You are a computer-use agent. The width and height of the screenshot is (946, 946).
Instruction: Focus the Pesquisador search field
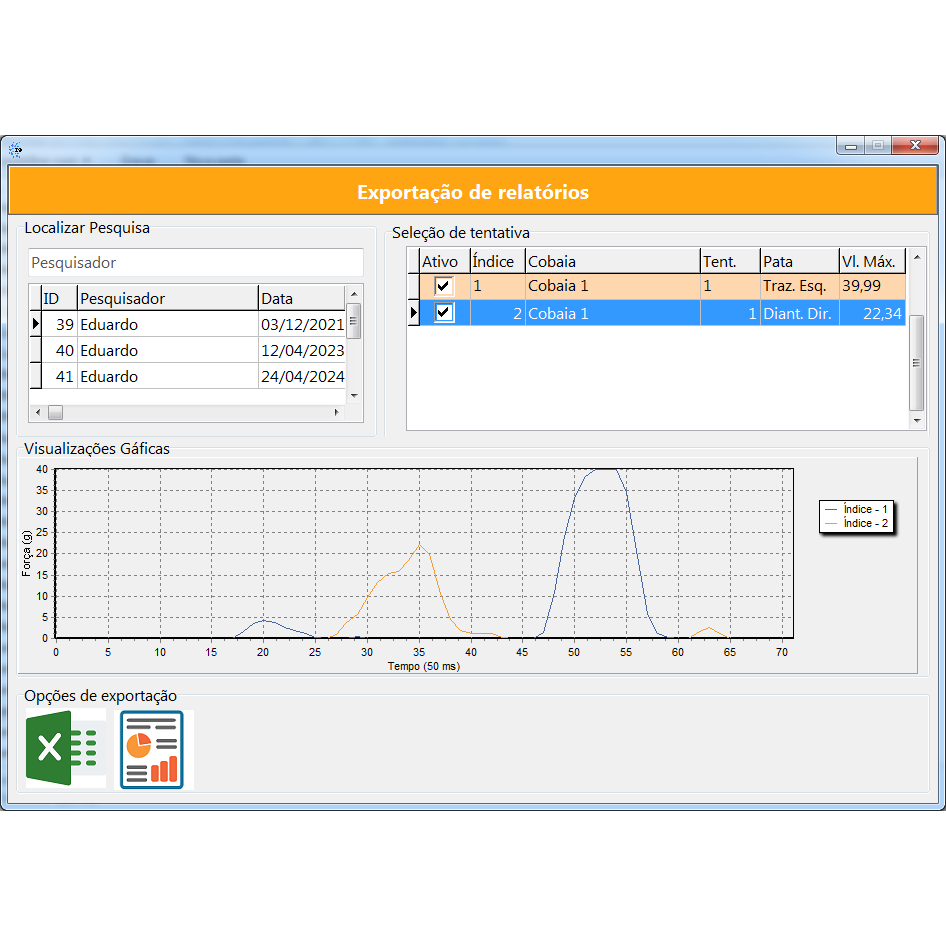195,263
